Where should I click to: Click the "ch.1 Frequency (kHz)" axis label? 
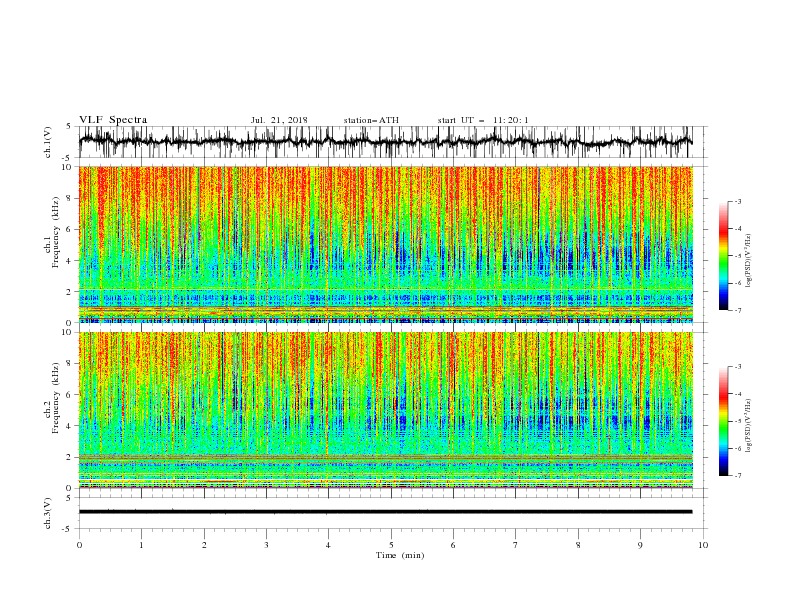[52, 233]
